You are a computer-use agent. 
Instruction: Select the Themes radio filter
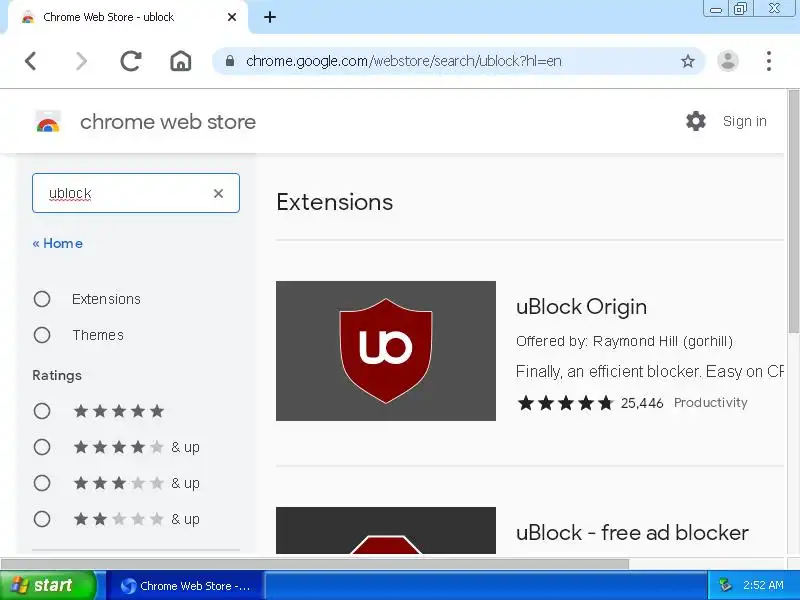pyautogui.click(x=42, y=335)
